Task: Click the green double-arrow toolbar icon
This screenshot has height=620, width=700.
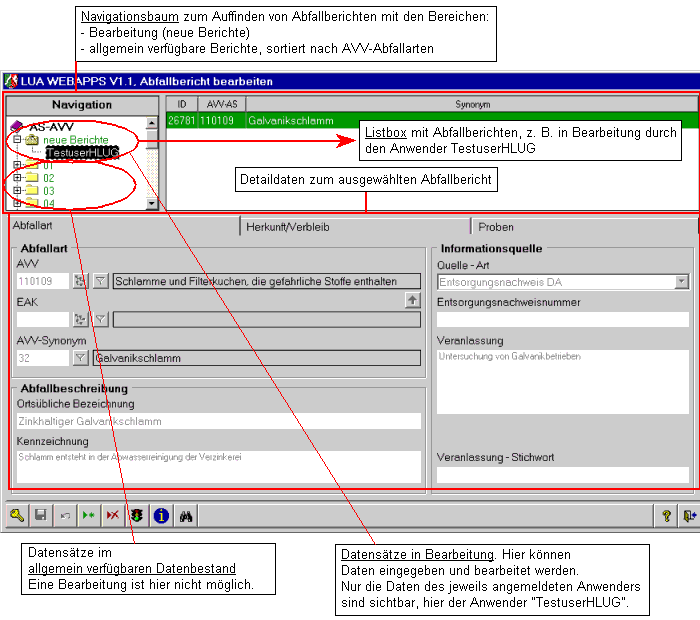Action: (89, 515)
